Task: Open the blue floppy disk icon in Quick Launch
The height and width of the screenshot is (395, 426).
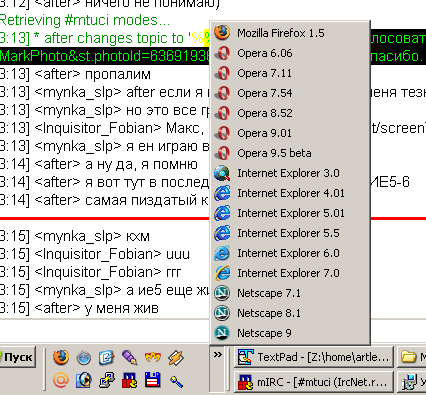Action: [x=153, y=380]
